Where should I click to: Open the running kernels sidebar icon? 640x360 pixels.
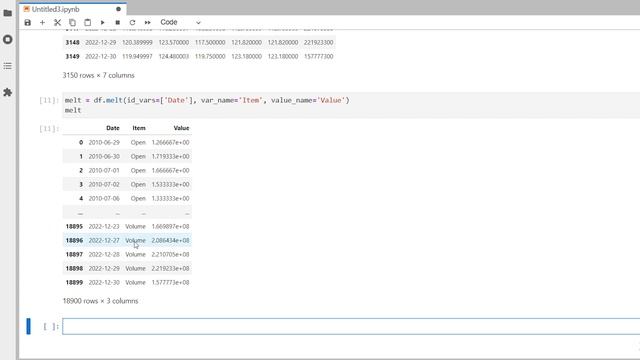(x=7, y=40)
